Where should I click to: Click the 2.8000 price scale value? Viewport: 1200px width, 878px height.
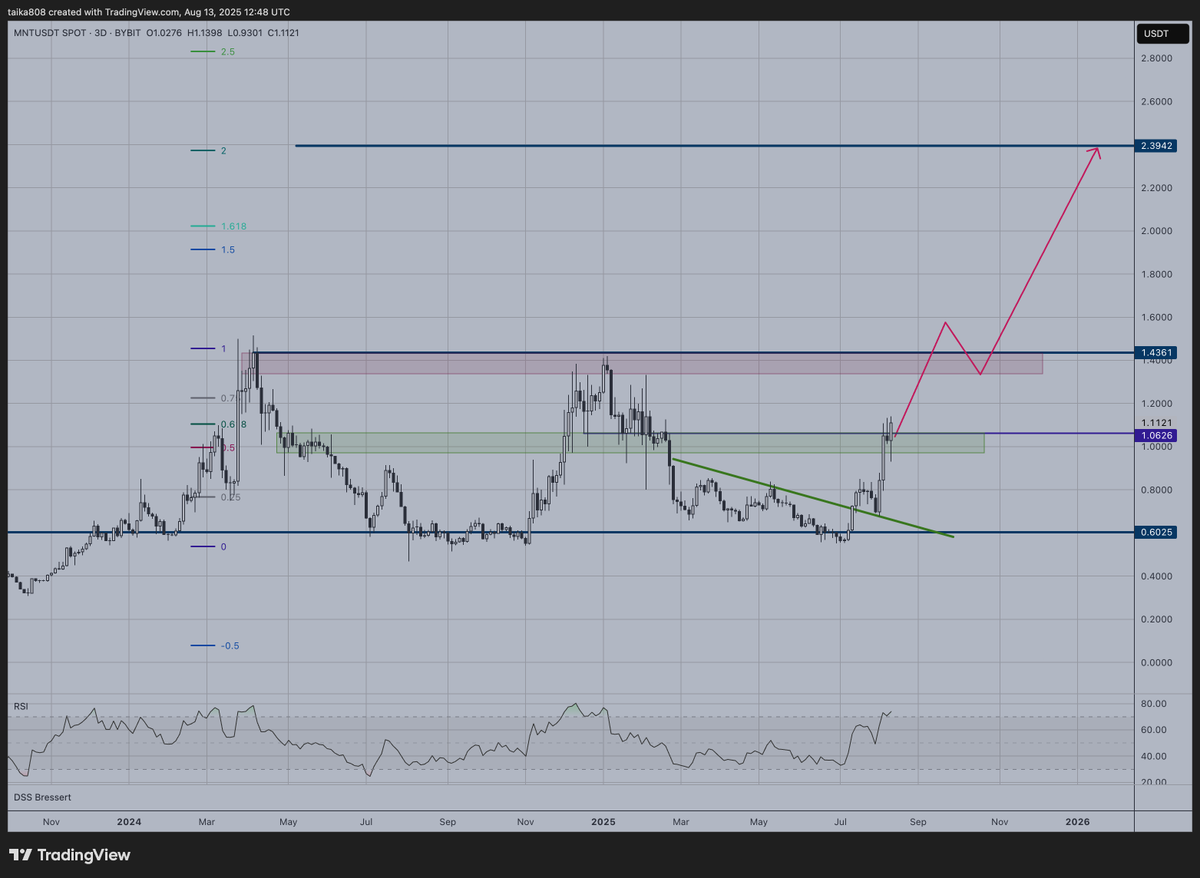click(x=1156, y=59)
